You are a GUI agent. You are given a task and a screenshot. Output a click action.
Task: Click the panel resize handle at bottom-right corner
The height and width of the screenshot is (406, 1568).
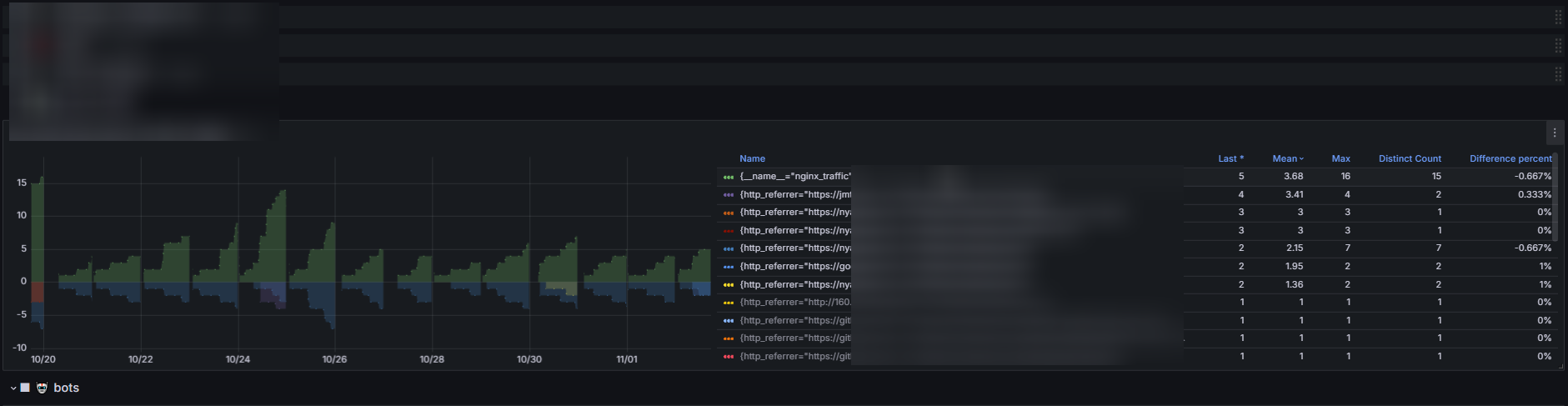tap(1560, 367)
